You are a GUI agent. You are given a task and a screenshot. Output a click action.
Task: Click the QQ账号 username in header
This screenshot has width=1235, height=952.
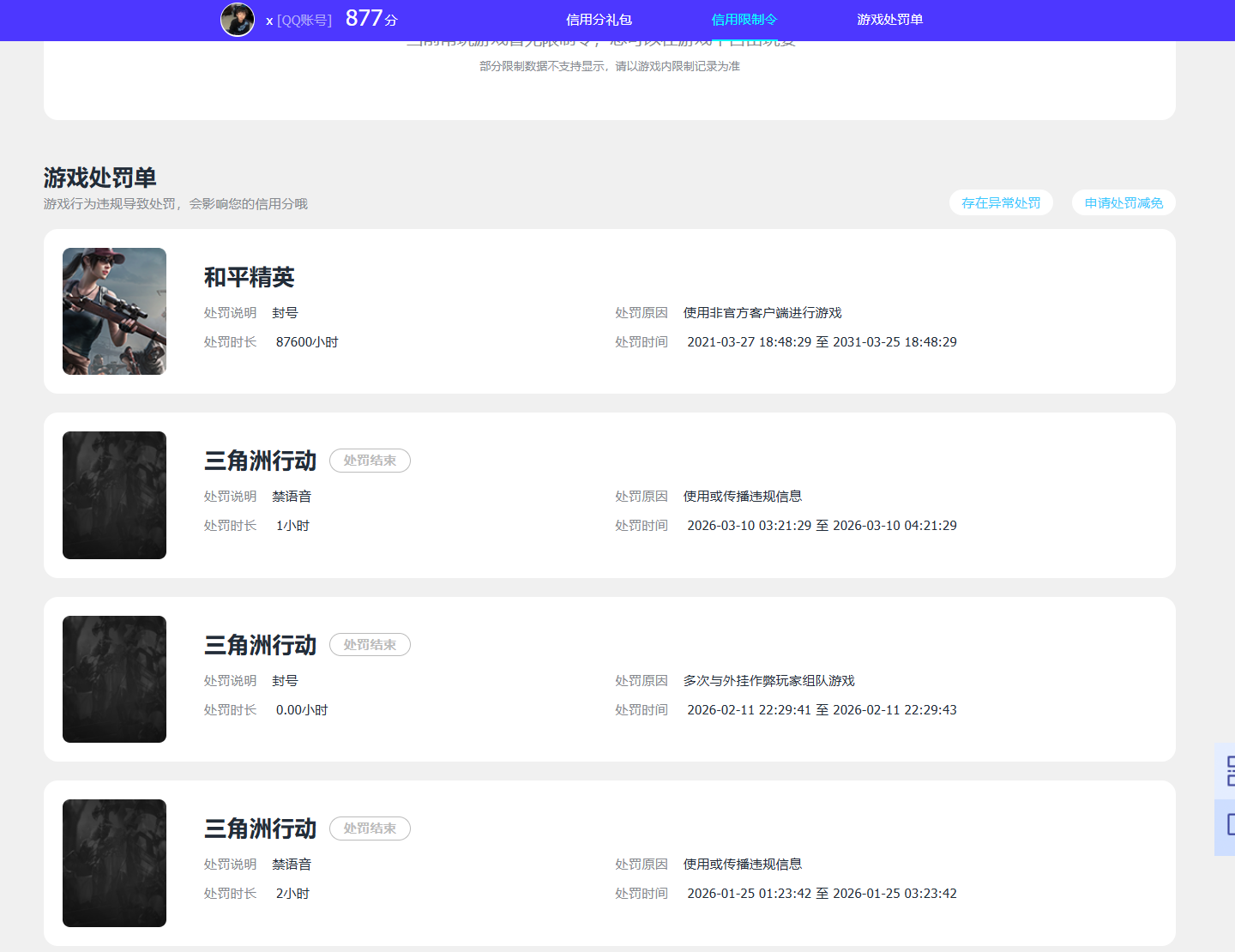pyautogui.click(x=298, y=21)
